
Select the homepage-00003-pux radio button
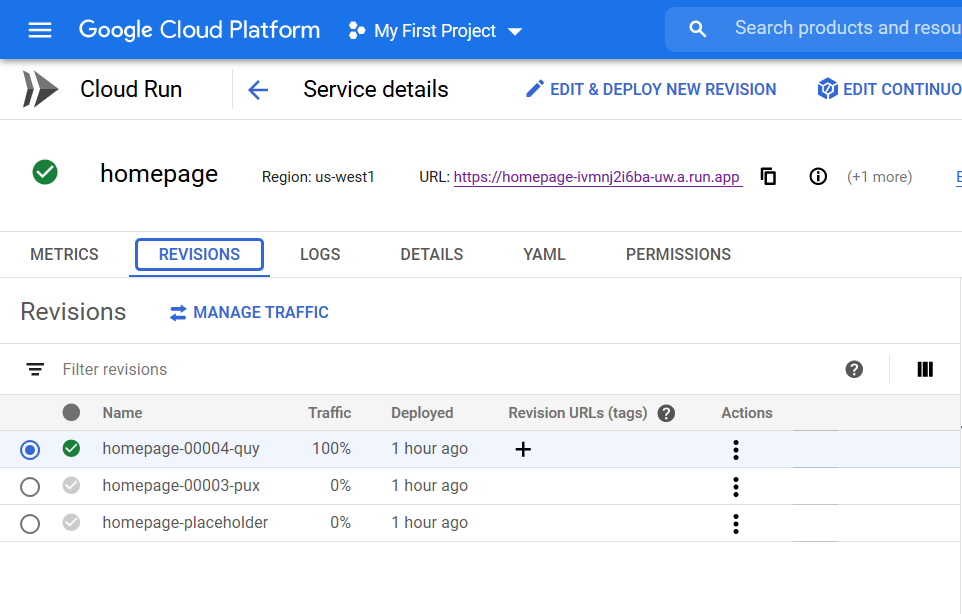pyautogui.click(x=30, y=487)
